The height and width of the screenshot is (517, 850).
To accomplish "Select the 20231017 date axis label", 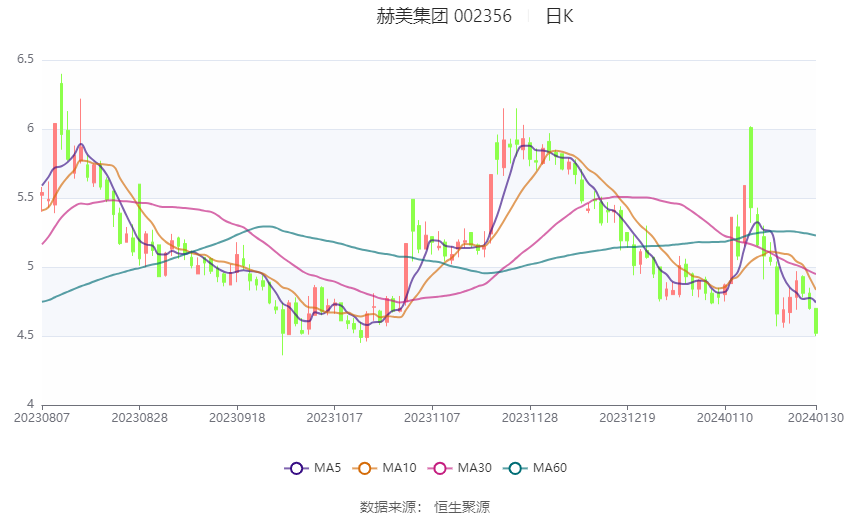I will tap(334, 418).
